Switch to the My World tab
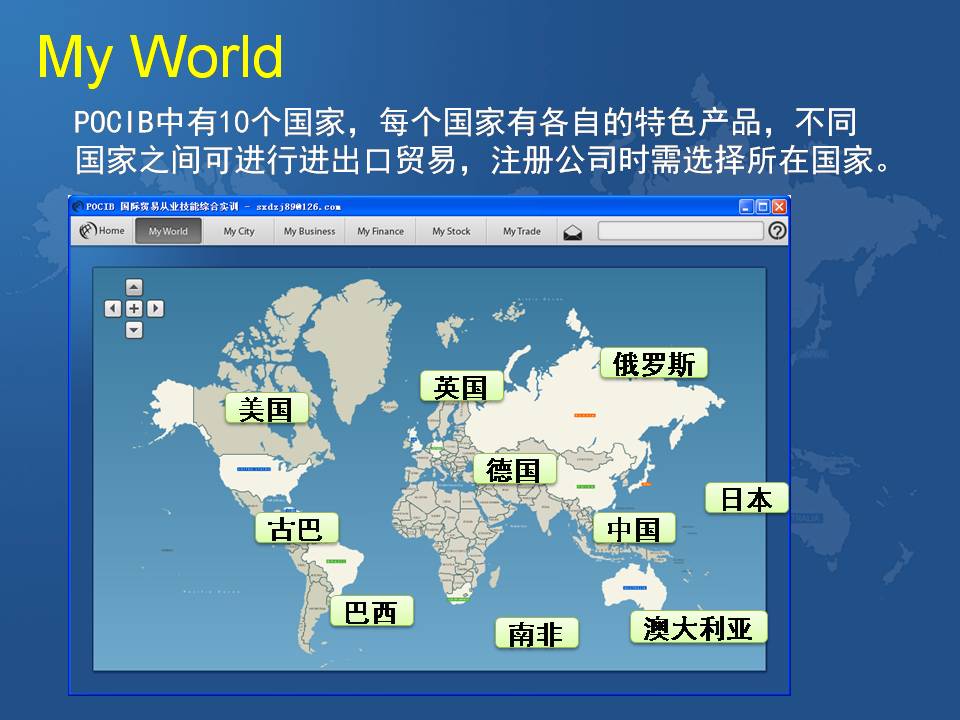Screen dimensions: 960x720 point(168,231)
